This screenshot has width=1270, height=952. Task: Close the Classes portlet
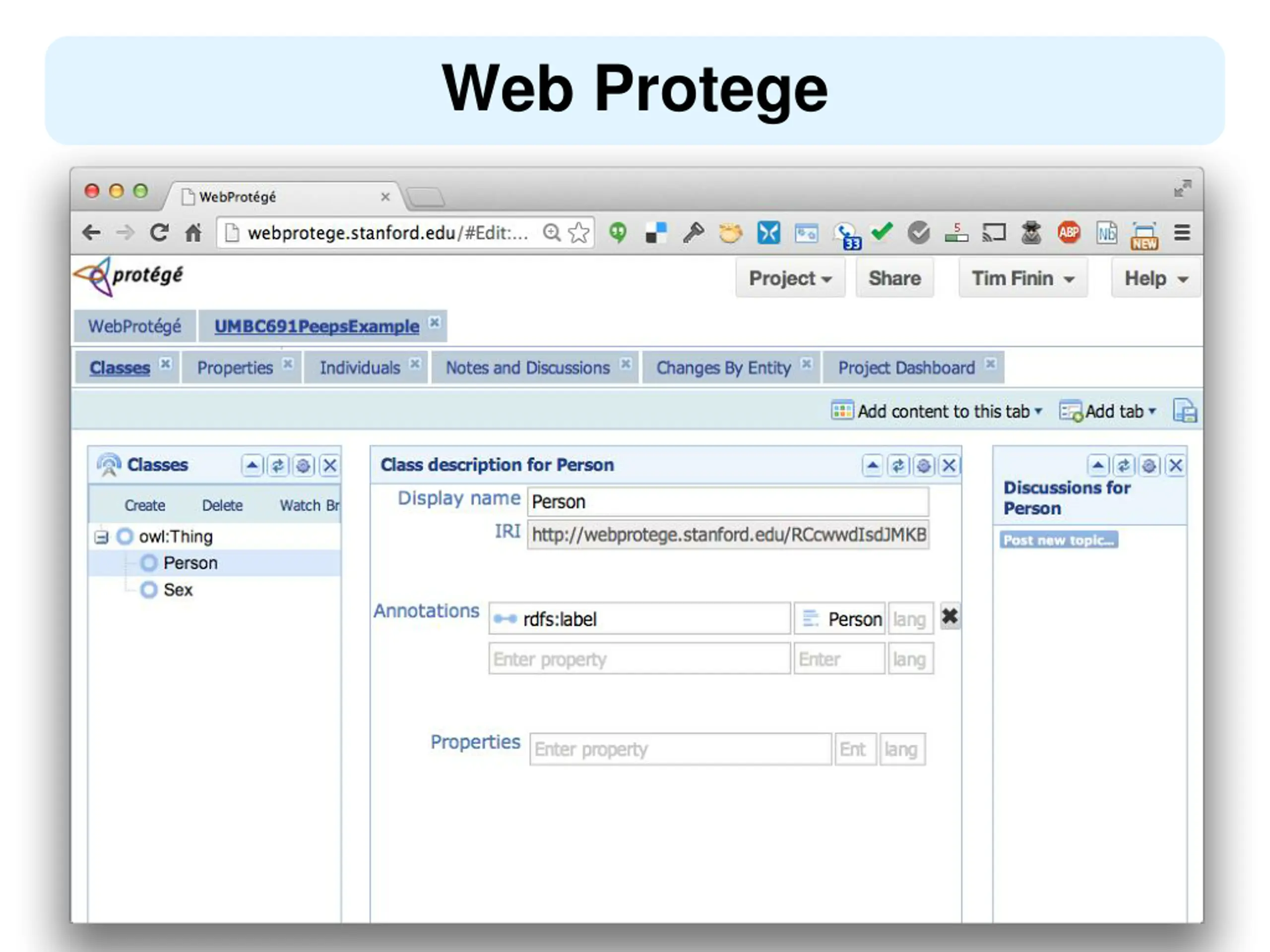pos(329,466)
